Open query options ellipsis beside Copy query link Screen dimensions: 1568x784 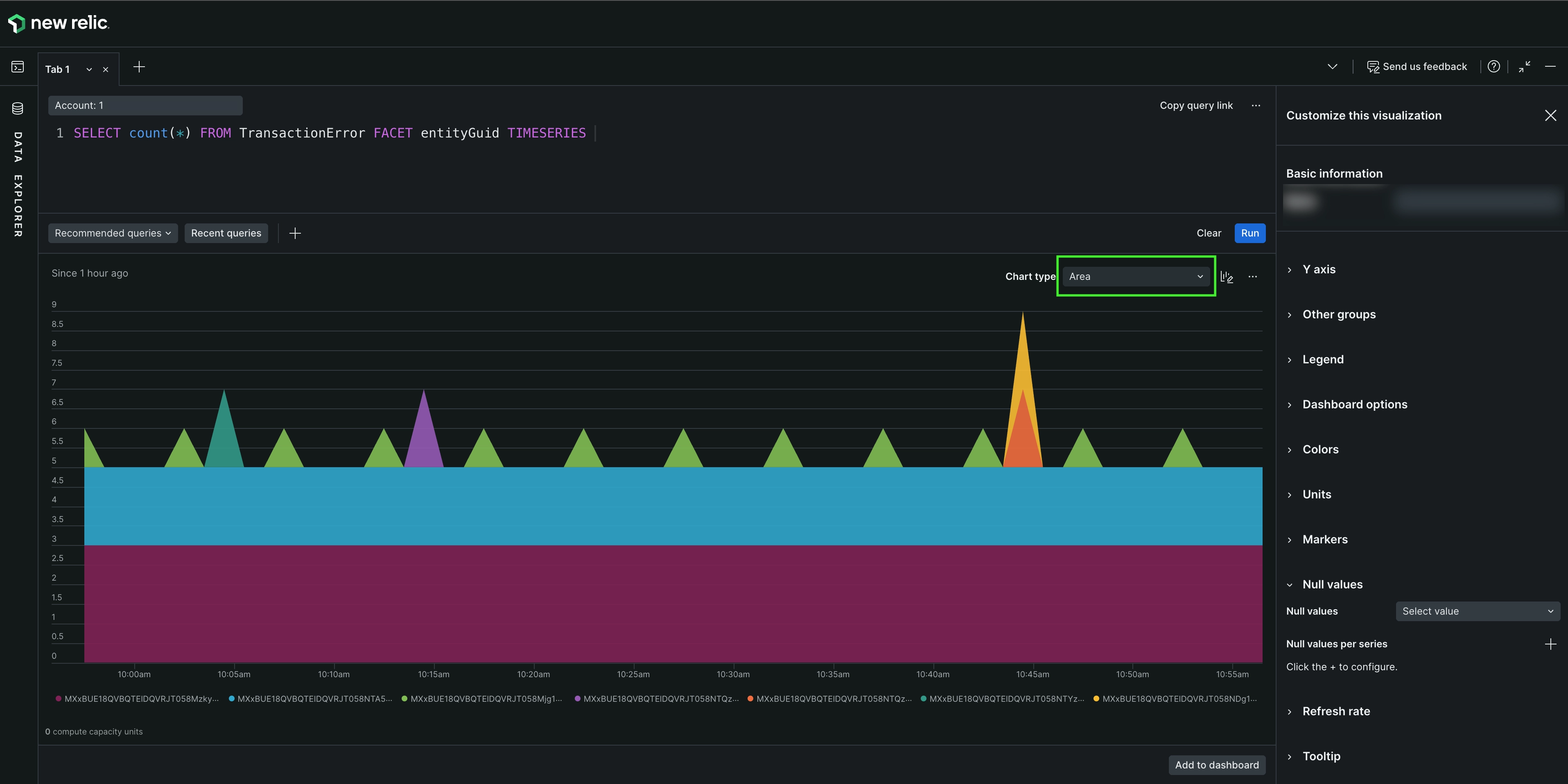click(1256, 105)
